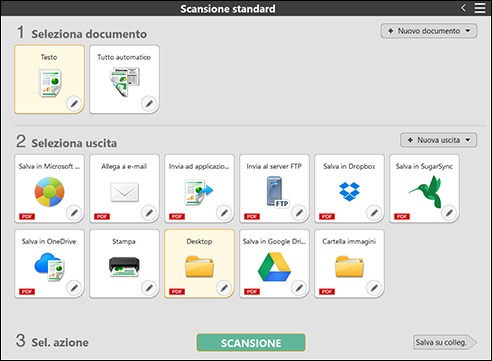Edit Salva in Dropbox output pencil
Screen dimensions: 492x361
pyautogui.click(x=374, y=212)
